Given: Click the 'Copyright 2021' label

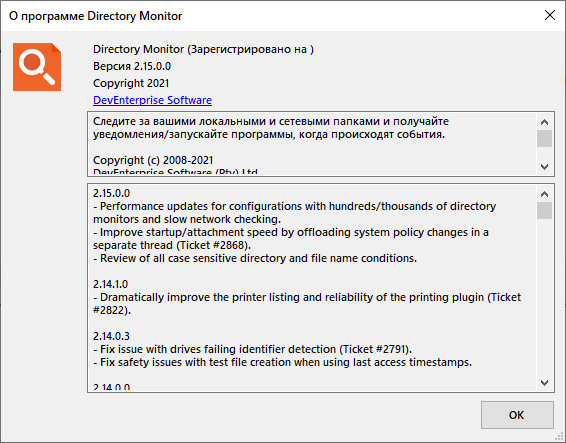Looking at the screenshot, I should tap(131, 83).
